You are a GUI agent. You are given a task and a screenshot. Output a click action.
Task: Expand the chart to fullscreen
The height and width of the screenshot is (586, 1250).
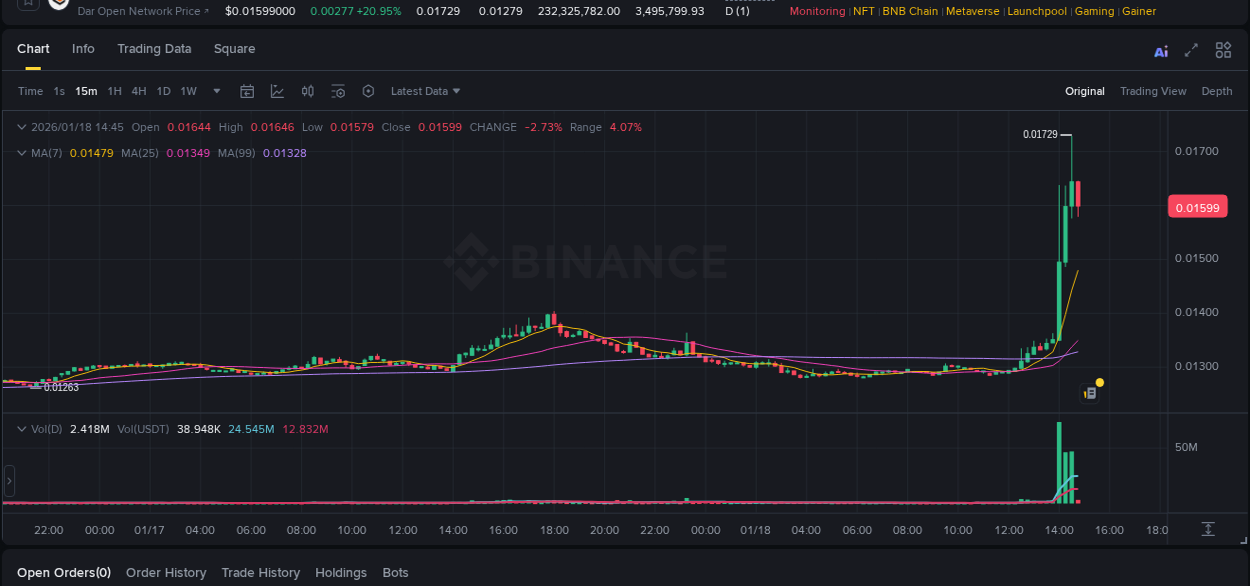1191,50
